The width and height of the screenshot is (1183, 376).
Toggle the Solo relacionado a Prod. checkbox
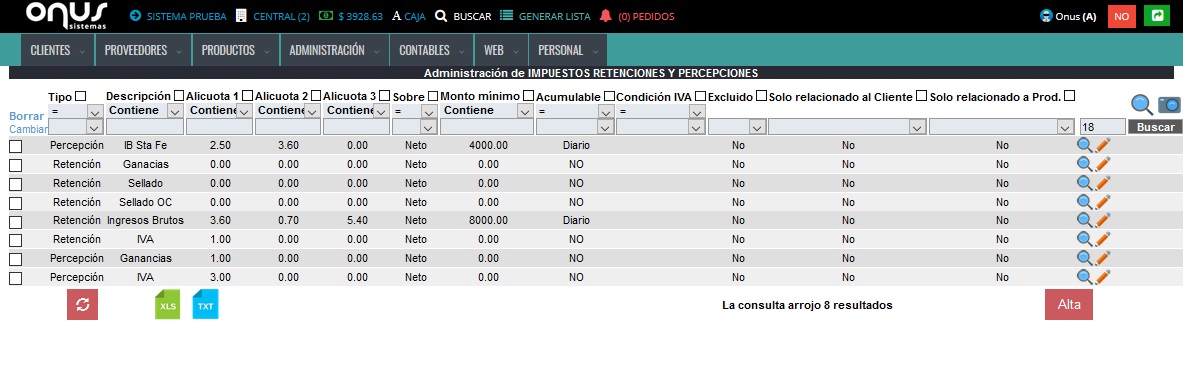pyautogui.click(x=1069, y=96)
